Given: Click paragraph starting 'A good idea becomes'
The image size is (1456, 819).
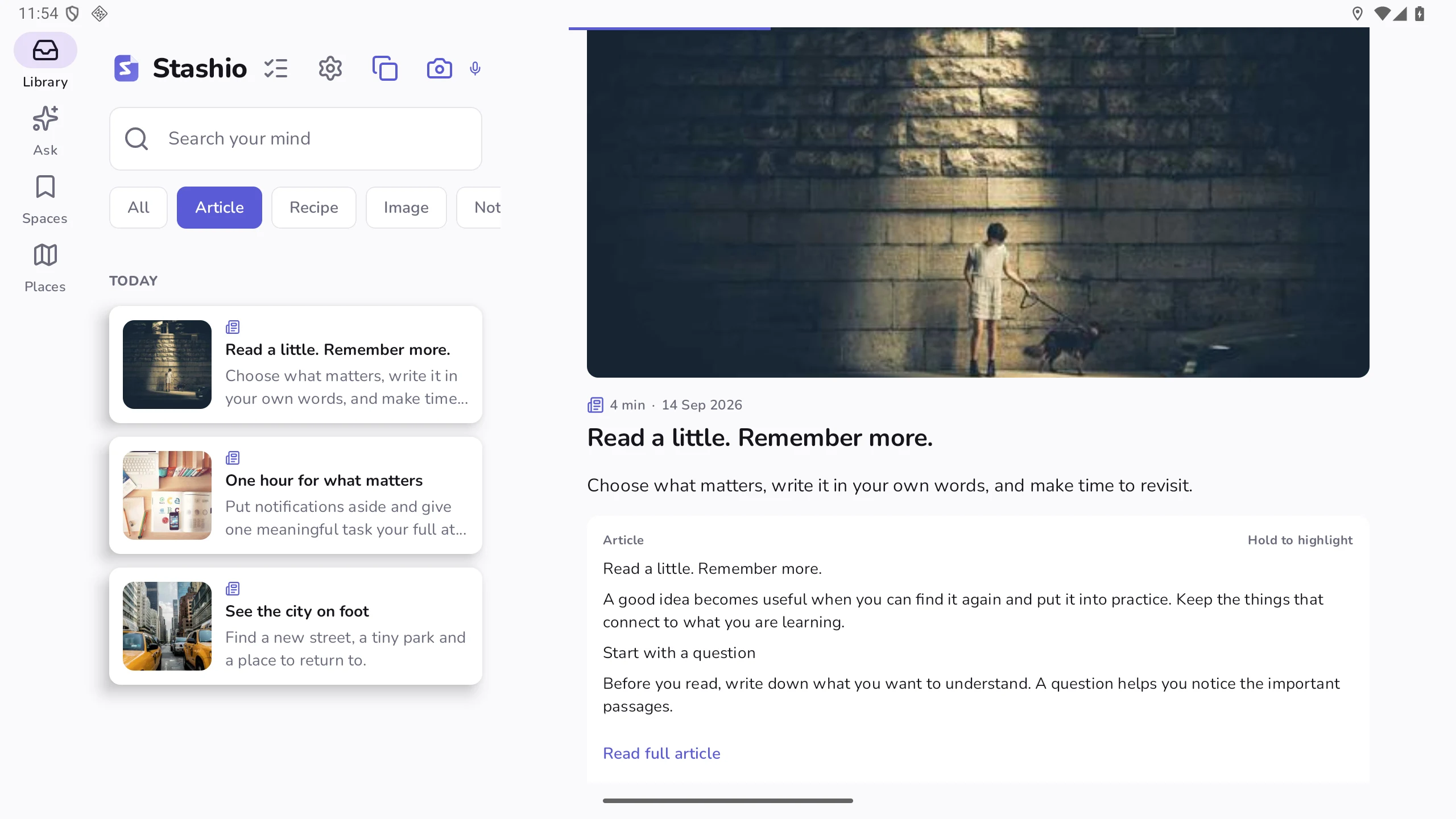Looking at the screenshot, I should 963,611.
